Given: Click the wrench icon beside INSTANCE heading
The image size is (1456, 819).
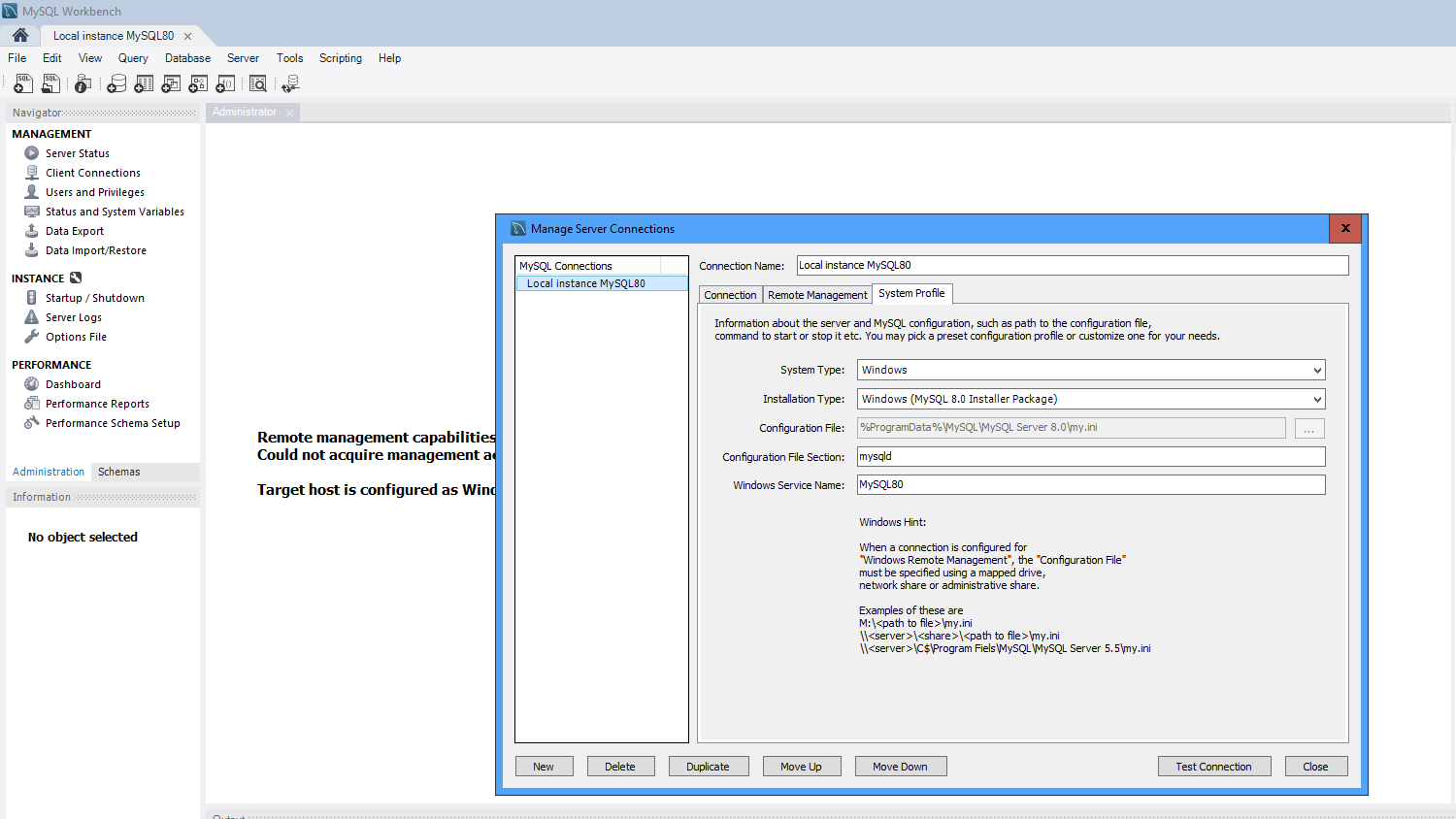Looking at the screenshot, I should 76,278.
